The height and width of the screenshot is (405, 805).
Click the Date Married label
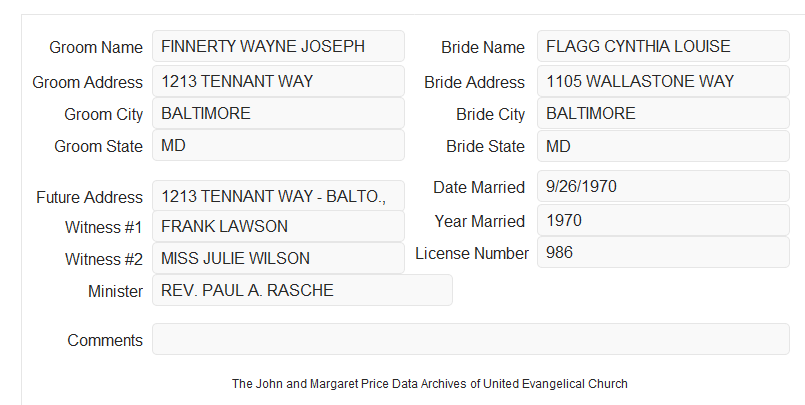click(479, 187)
